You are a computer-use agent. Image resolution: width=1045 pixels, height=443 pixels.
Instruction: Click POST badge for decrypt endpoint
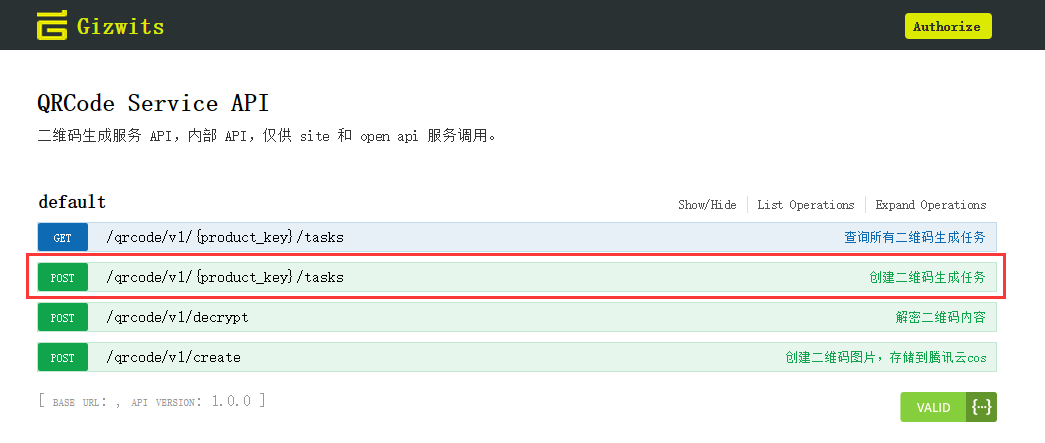63,317
